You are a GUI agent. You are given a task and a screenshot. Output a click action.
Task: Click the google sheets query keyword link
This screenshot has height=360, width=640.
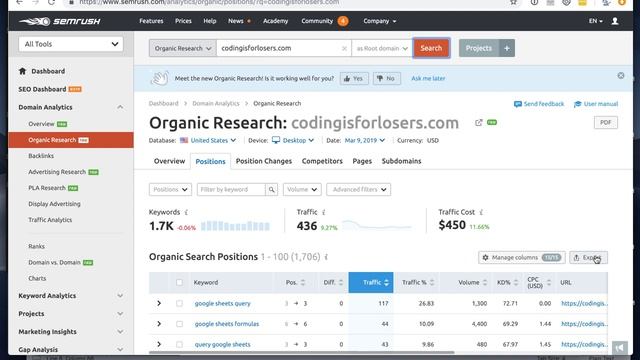(222, 303)
